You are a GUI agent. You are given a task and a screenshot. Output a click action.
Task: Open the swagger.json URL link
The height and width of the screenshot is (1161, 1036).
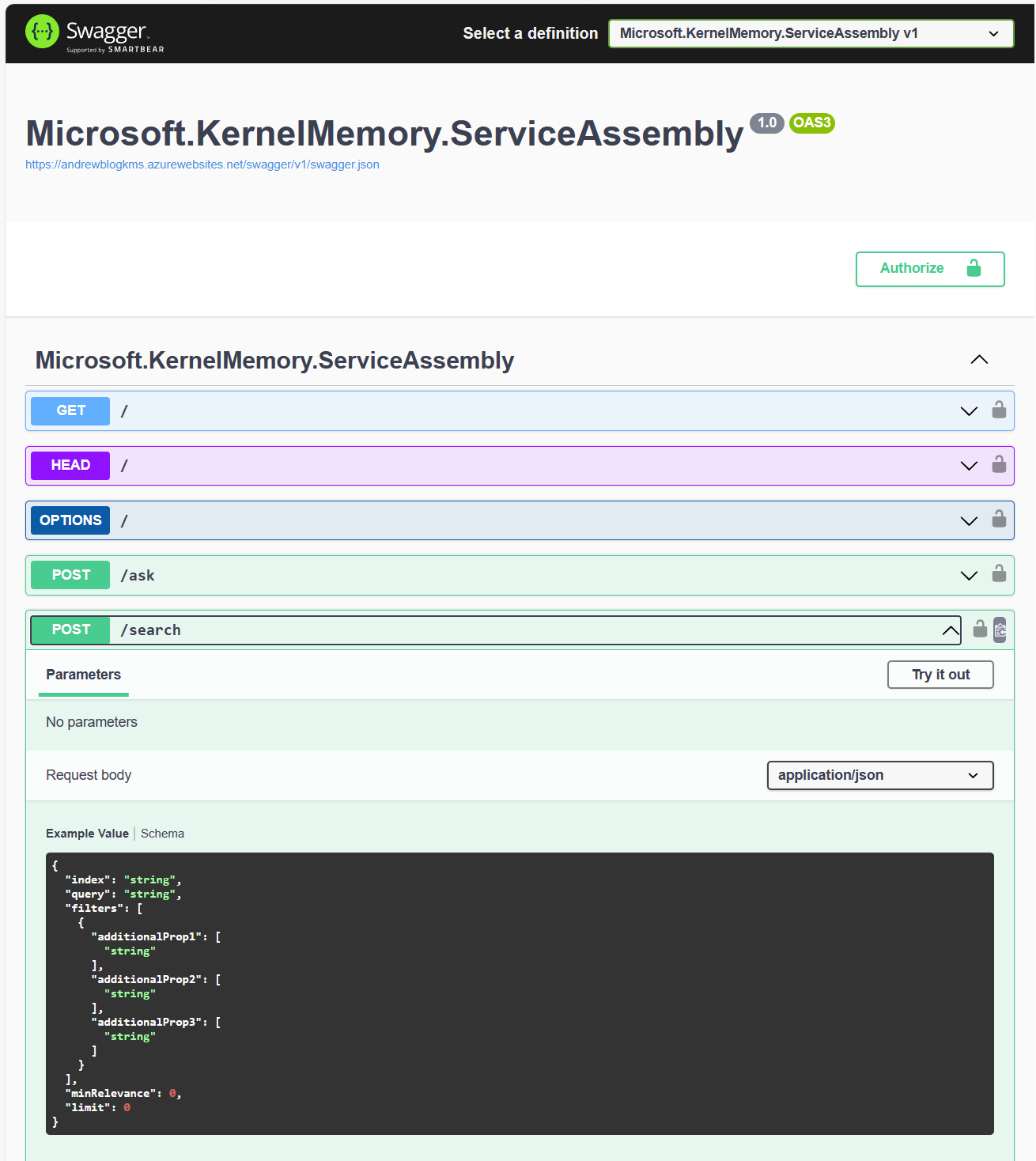click(202, 165)
